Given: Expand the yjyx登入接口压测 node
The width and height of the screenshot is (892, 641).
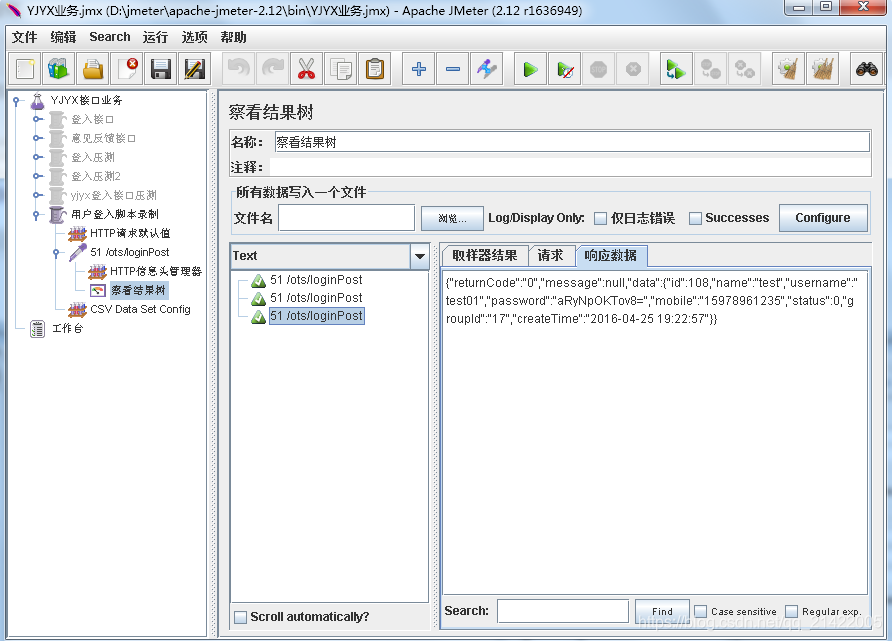Looking at the screenshot, I should click(36, 195).
